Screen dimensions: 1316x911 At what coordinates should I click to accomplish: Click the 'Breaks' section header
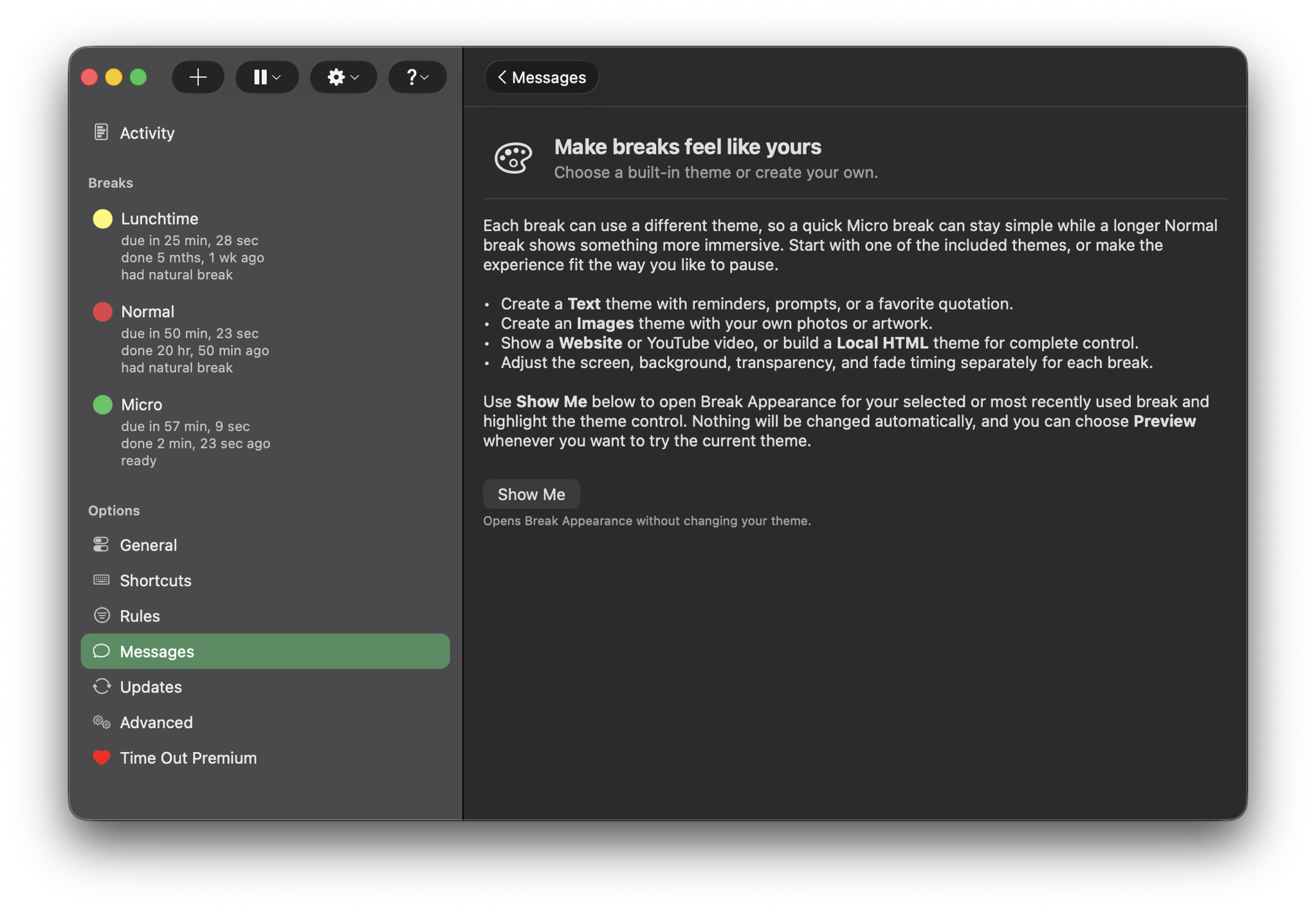coord(111,183)
